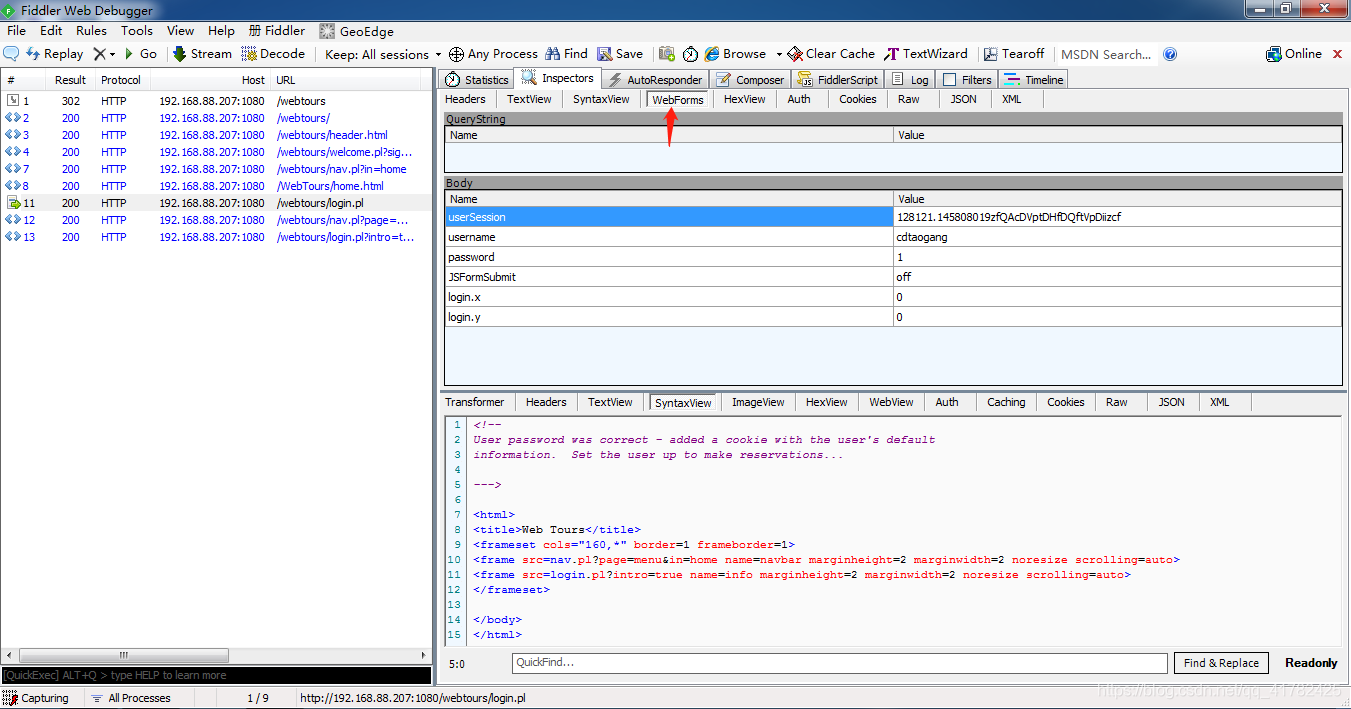Select session 11 /webtours/login.pl
Screen dimensions: 1351x709
coord(216,203)
